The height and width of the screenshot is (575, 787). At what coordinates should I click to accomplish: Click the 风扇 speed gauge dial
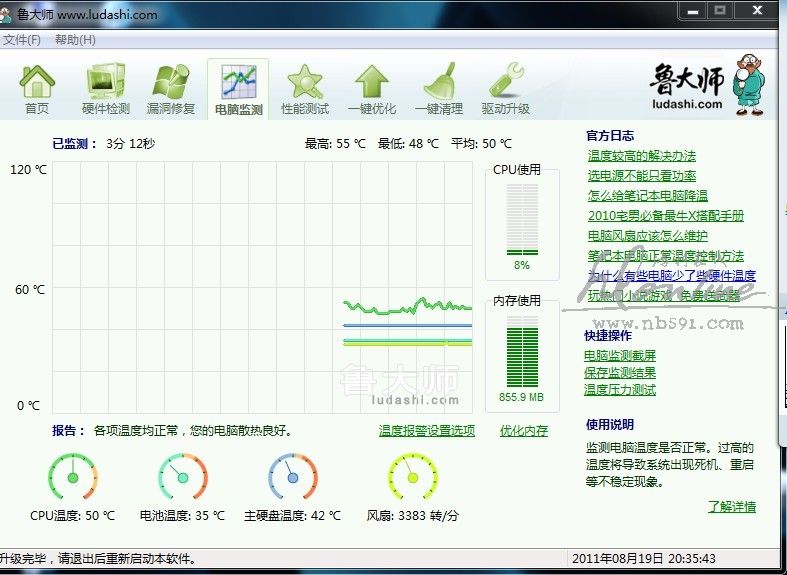(x=413, y=477)
